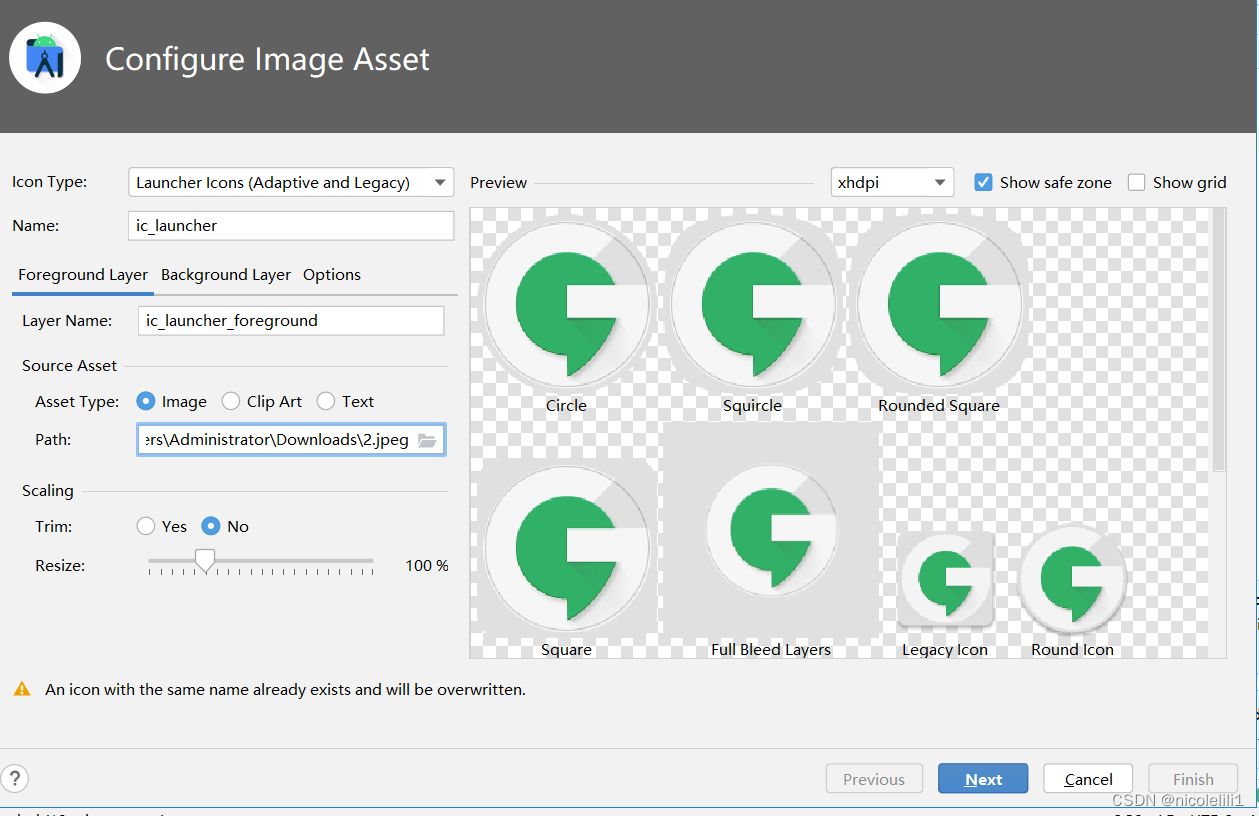
Task: Switch to the Options tab
Action: coord(332,275)
